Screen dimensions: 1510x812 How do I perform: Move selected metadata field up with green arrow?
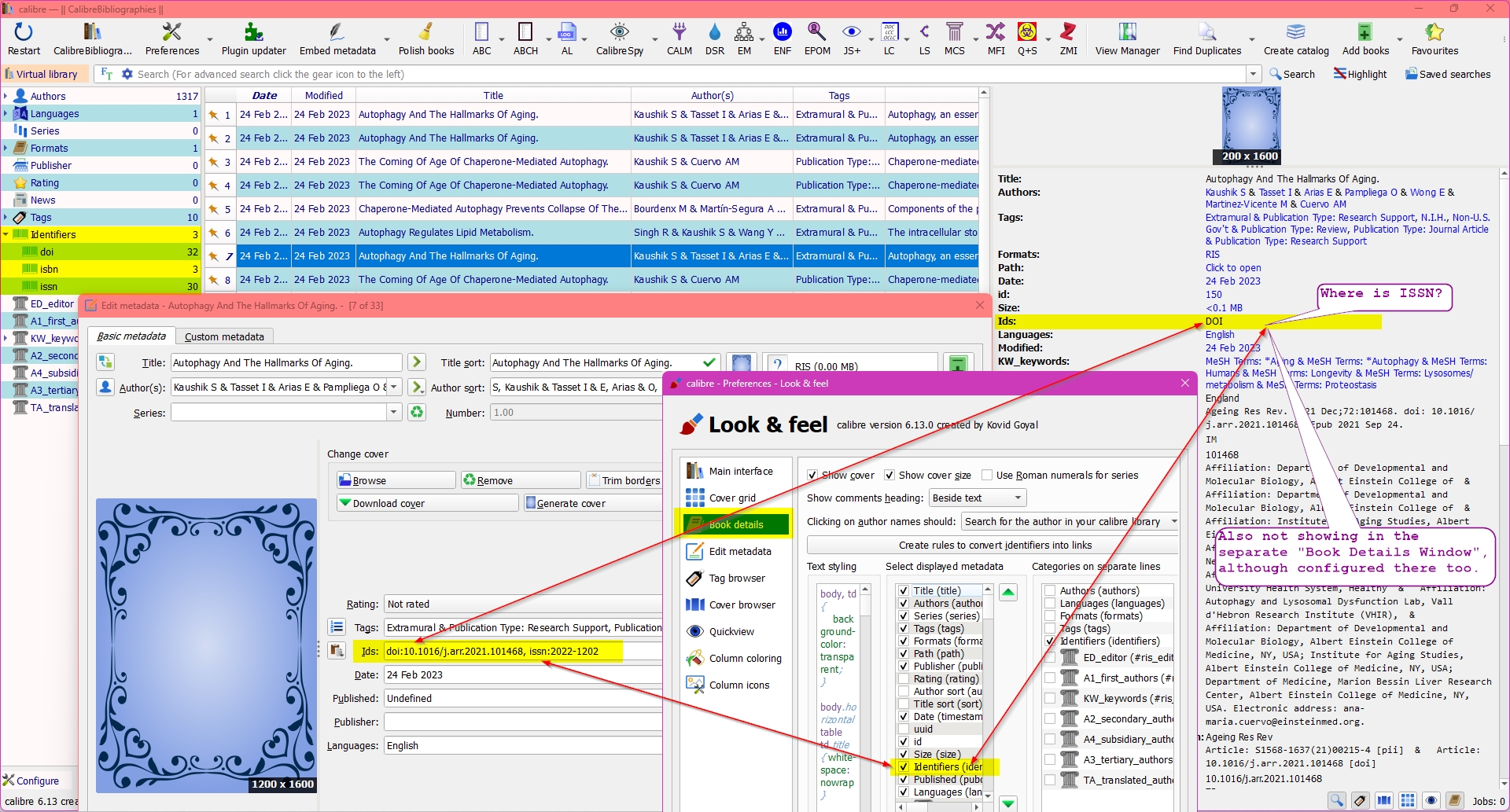click(1008, 593)
